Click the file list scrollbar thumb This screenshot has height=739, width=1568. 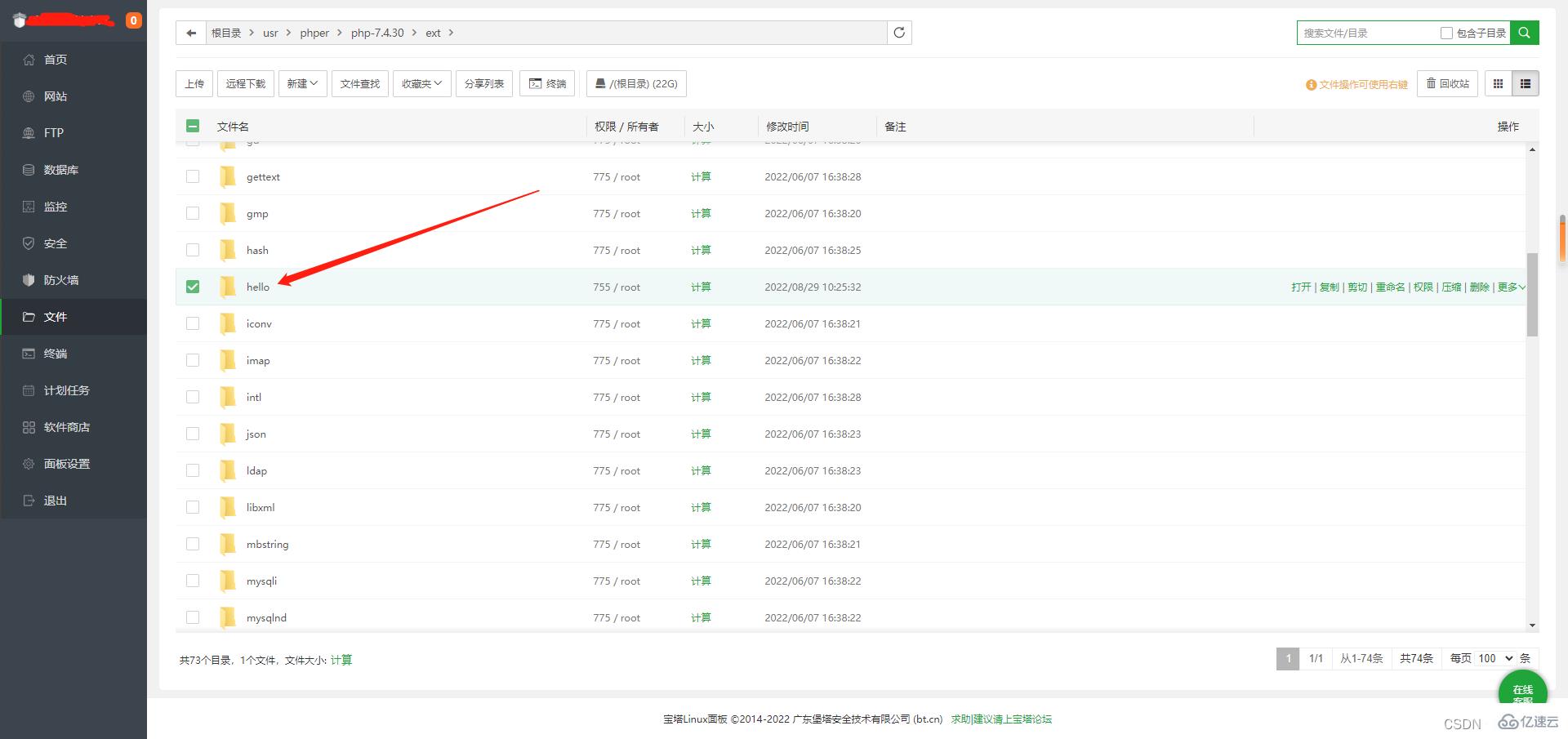[x=1532, y=294]
